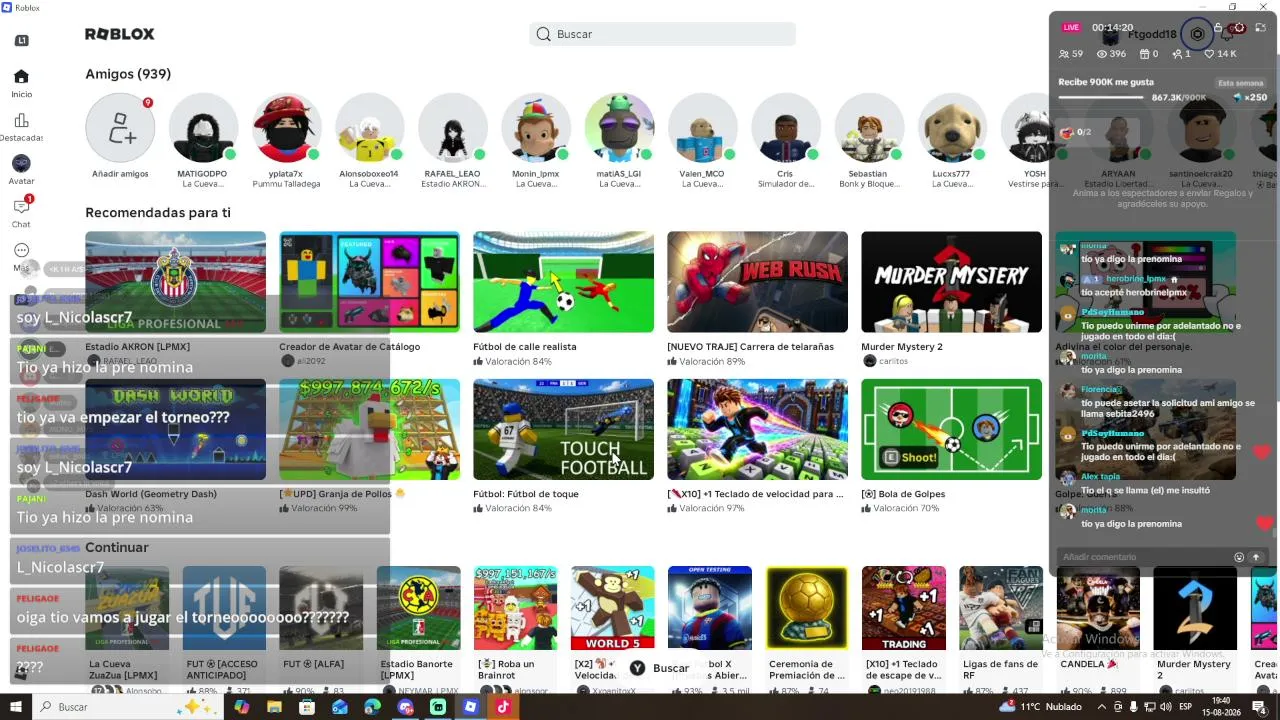Open Valen_MCO friend avatar
The height and width of the screenshot is (720, 1280).
(x=702, y=128)
